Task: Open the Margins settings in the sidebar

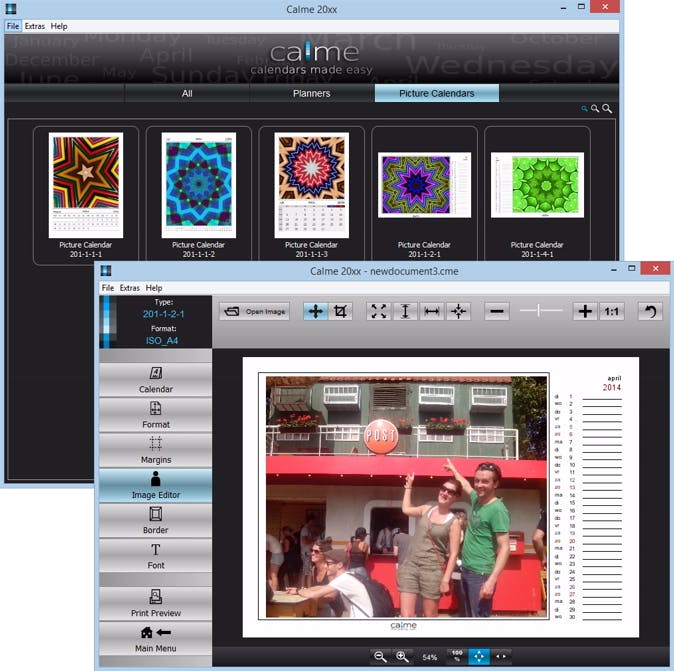Action: click(156, 450)
